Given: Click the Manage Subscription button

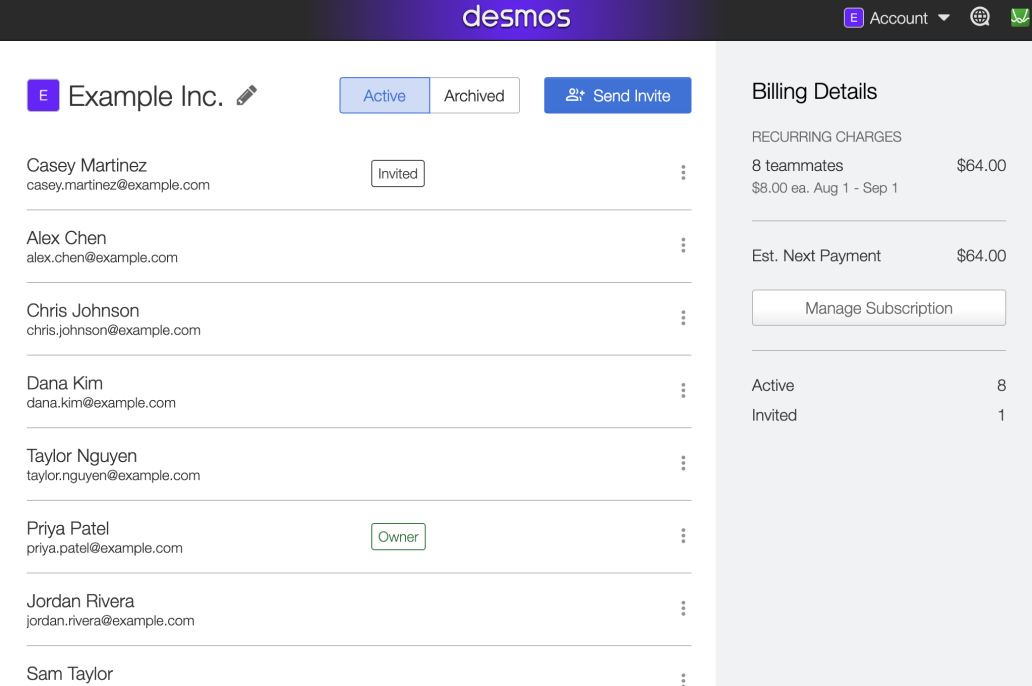Looking at the screenshot, I should coord(879,308).
